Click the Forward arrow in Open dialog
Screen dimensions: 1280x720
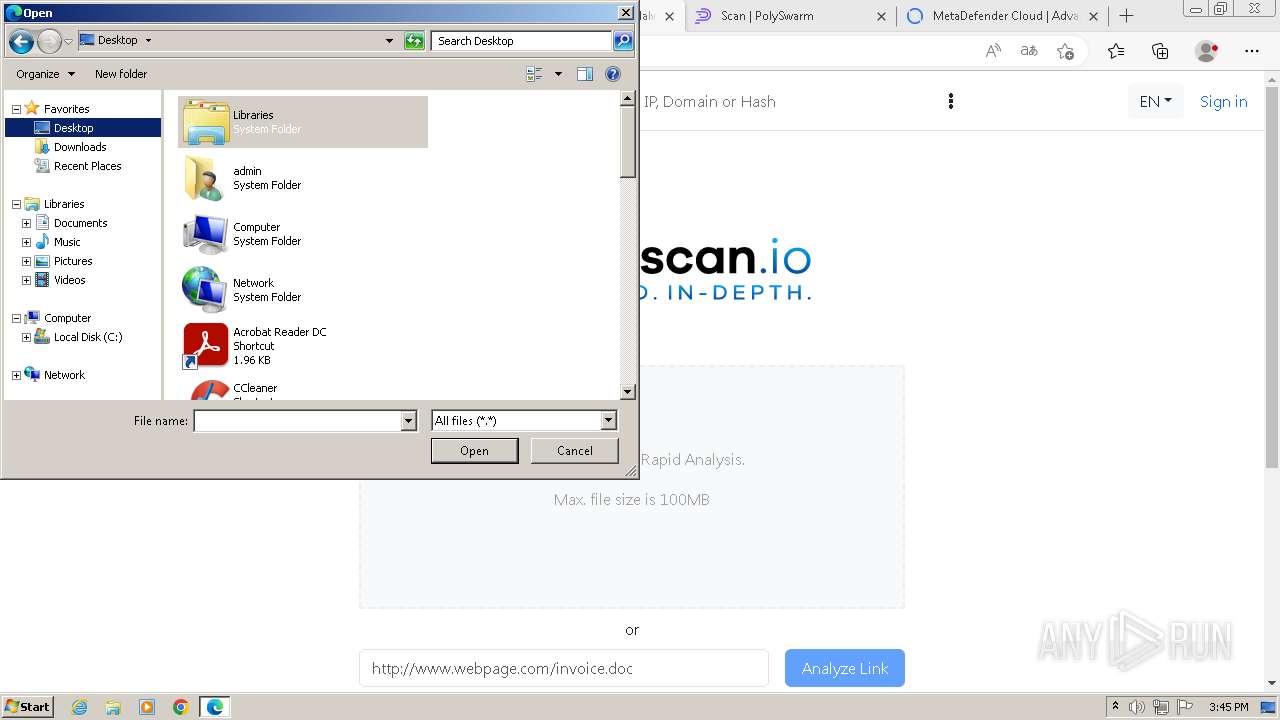[49, 41]
